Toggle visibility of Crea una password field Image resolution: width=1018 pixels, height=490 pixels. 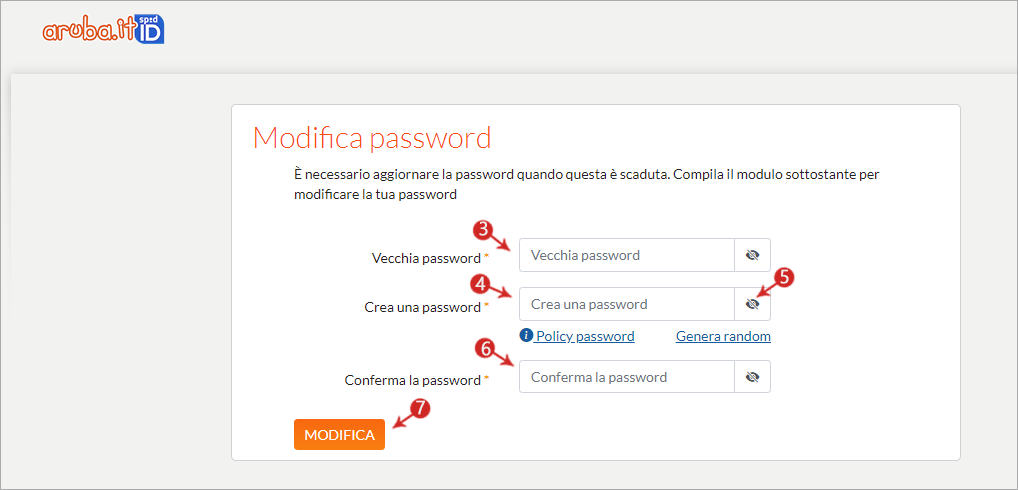coord(752,304)
